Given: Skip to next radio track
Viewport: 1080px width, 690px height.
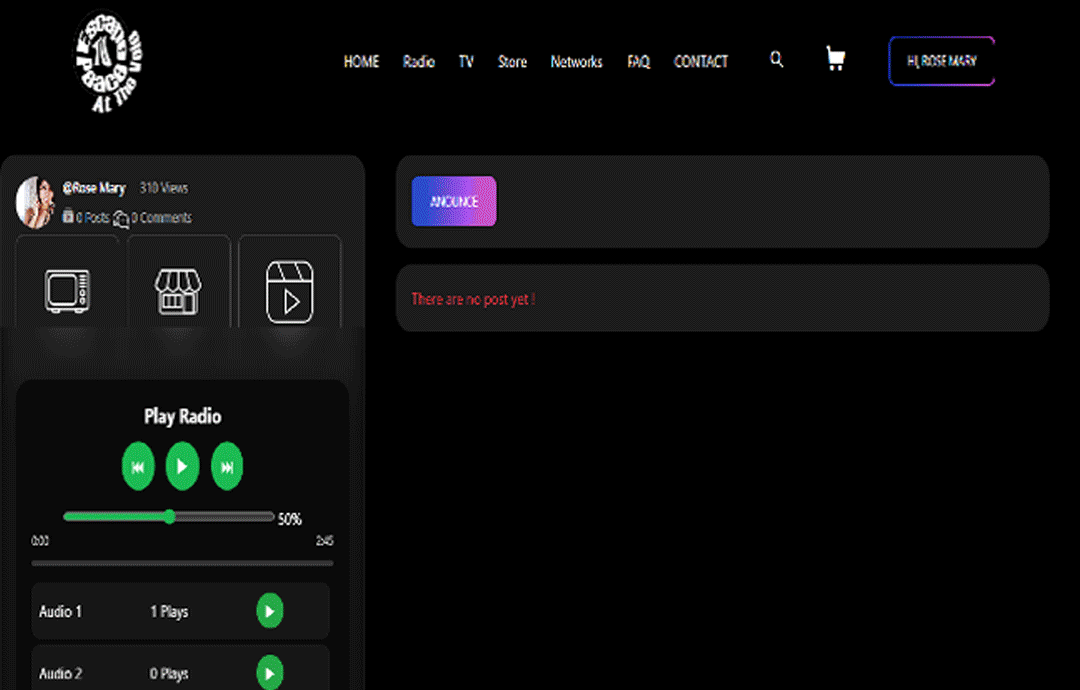Looking at the screenshot, I should click(227, 466).
